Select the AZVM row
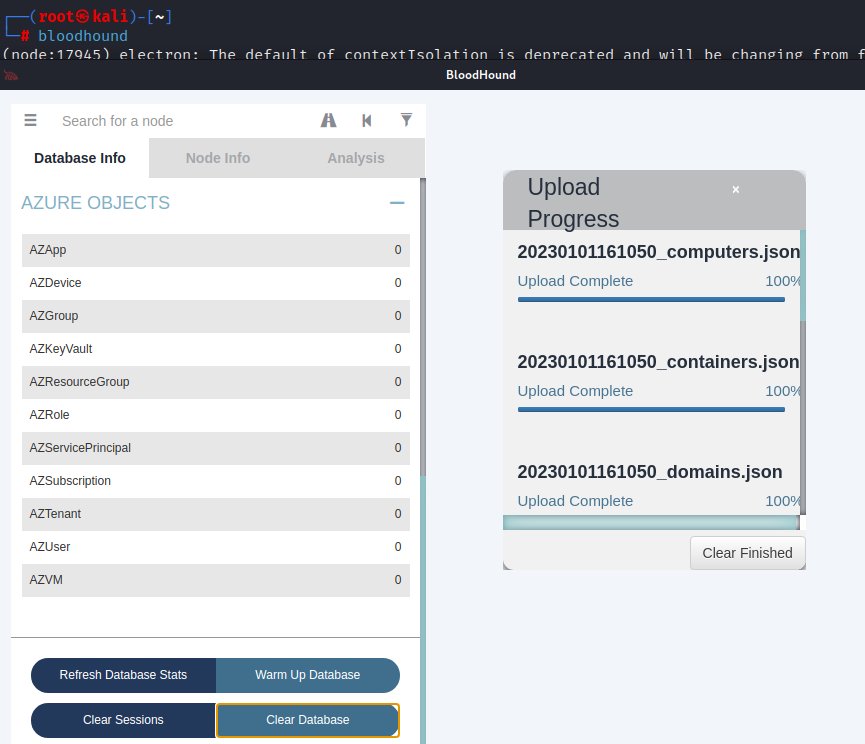Viewport: 865px width, 744px height. (216, 580)
